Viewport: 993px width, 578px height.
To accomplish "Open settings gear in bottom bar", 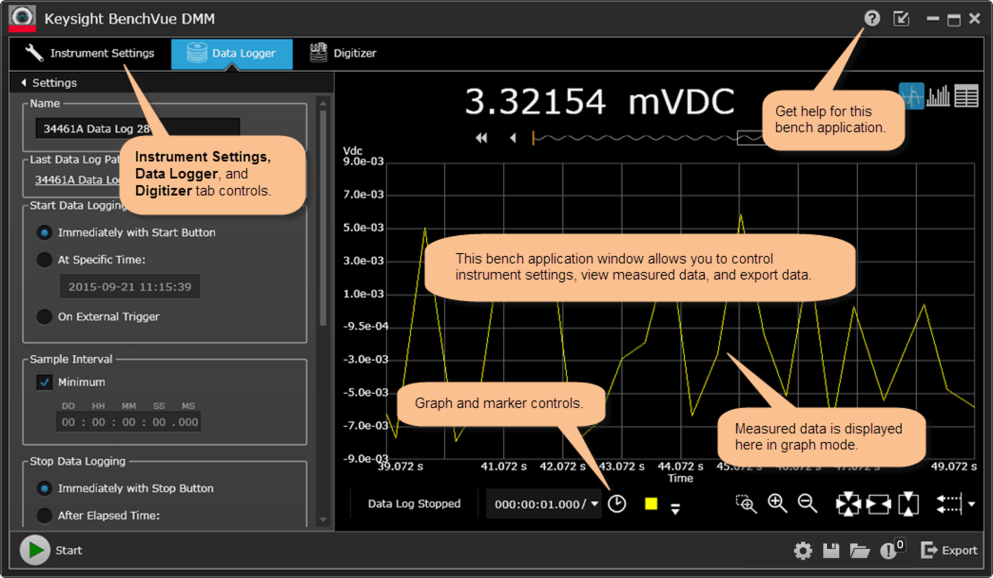I will coord(802,550).
